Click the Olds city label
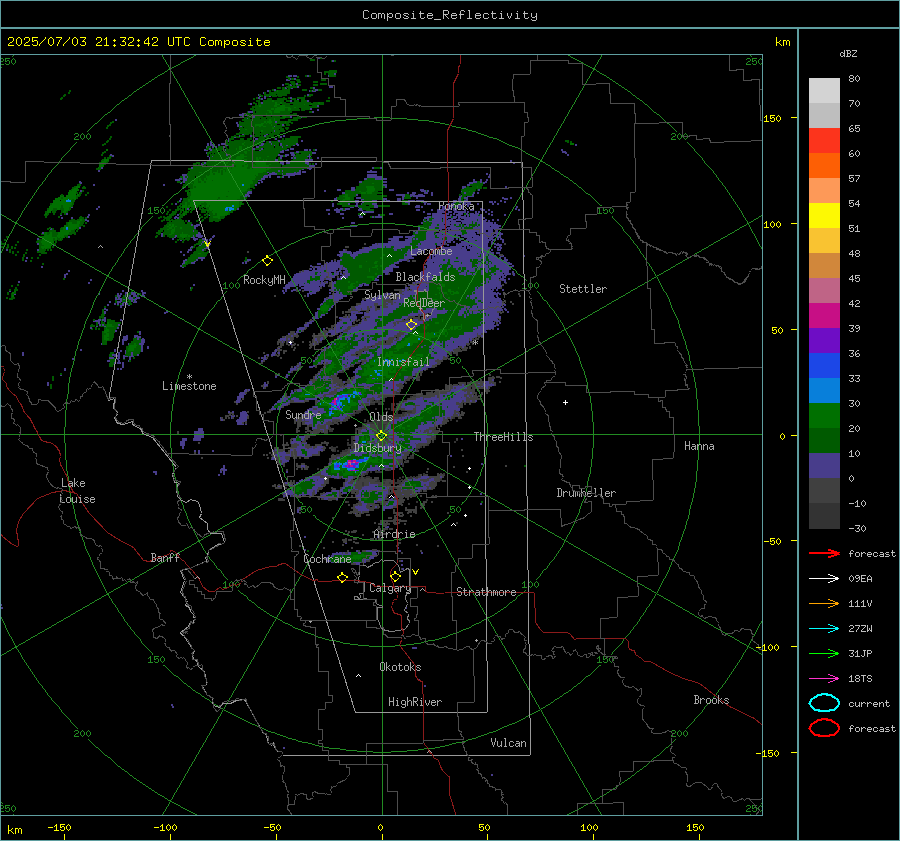The height and width of the screenshot is (841, 900). (381, 417)
